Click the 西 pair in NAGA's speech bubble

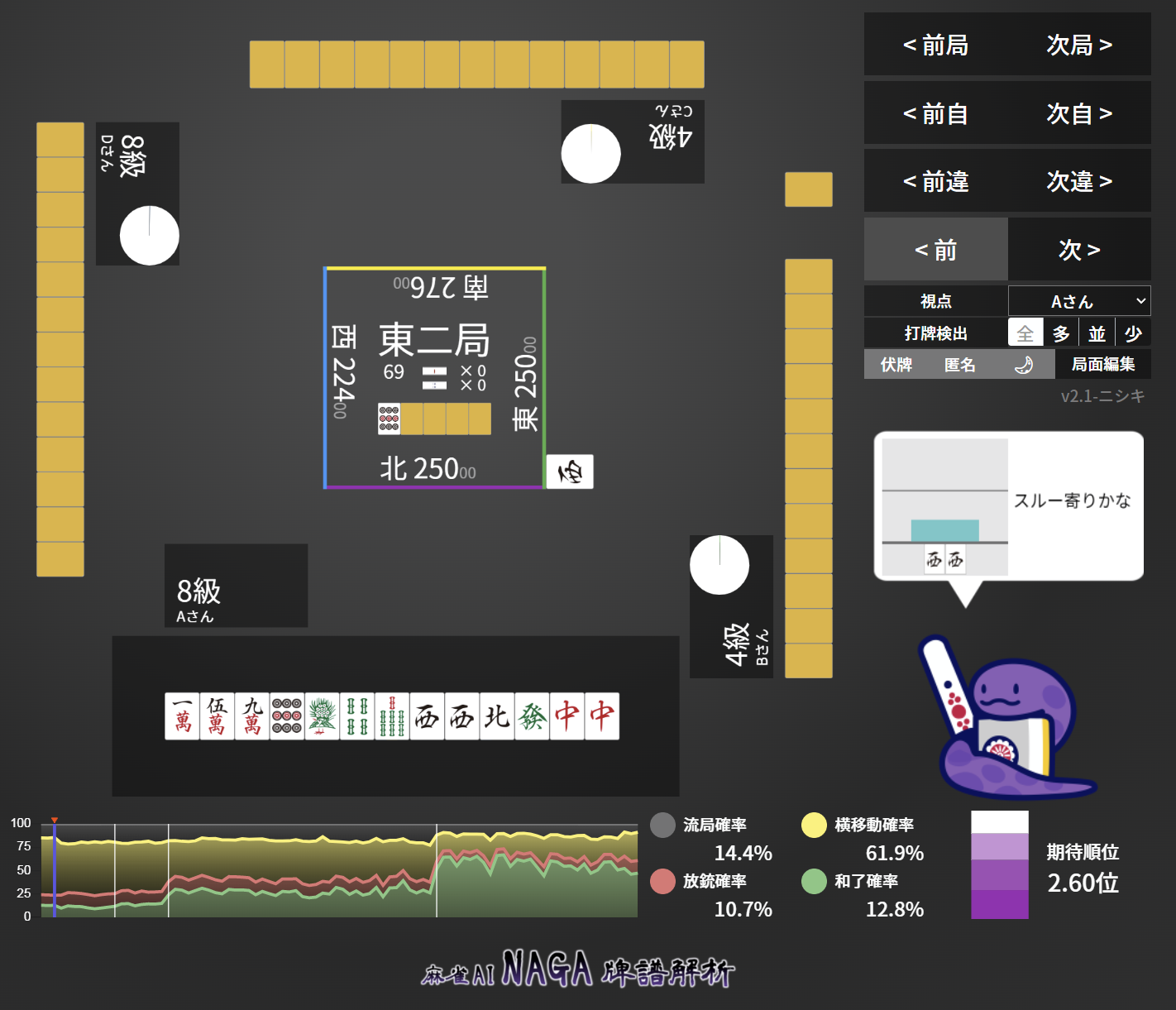pos(945,560)
